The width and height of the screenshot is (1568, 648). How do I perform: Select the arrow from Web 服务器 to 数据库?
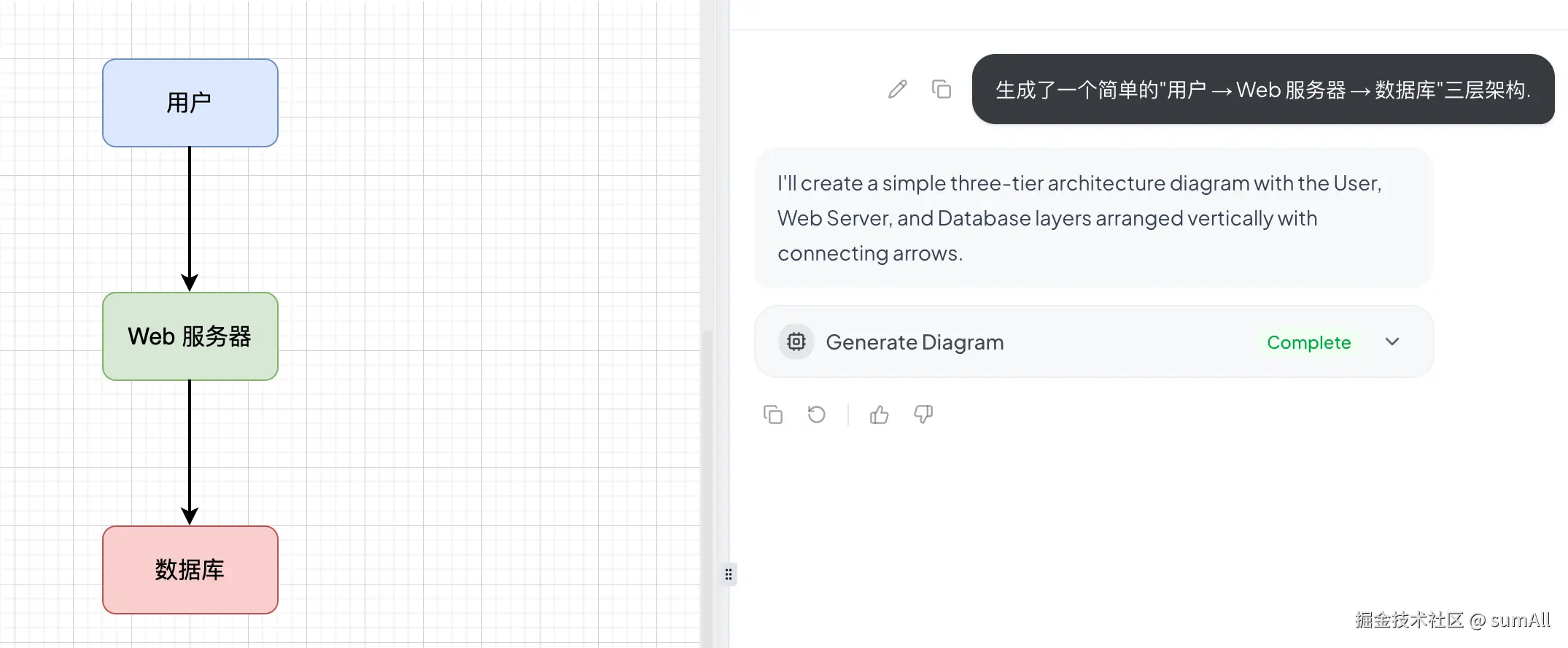coord(190,451)
